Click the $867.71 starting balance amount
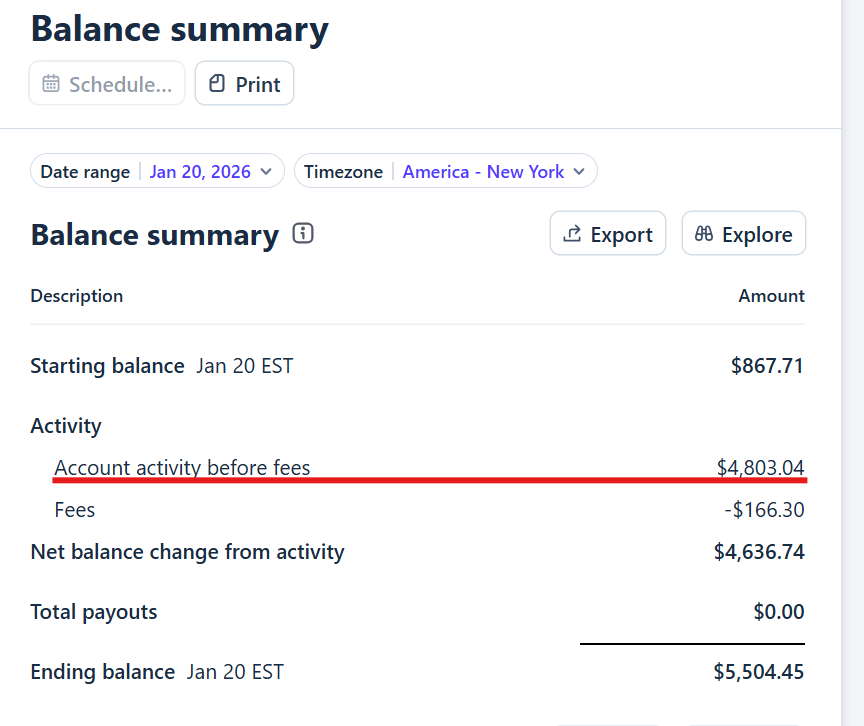Screen dimensions: 864x726 pos(767,366)
